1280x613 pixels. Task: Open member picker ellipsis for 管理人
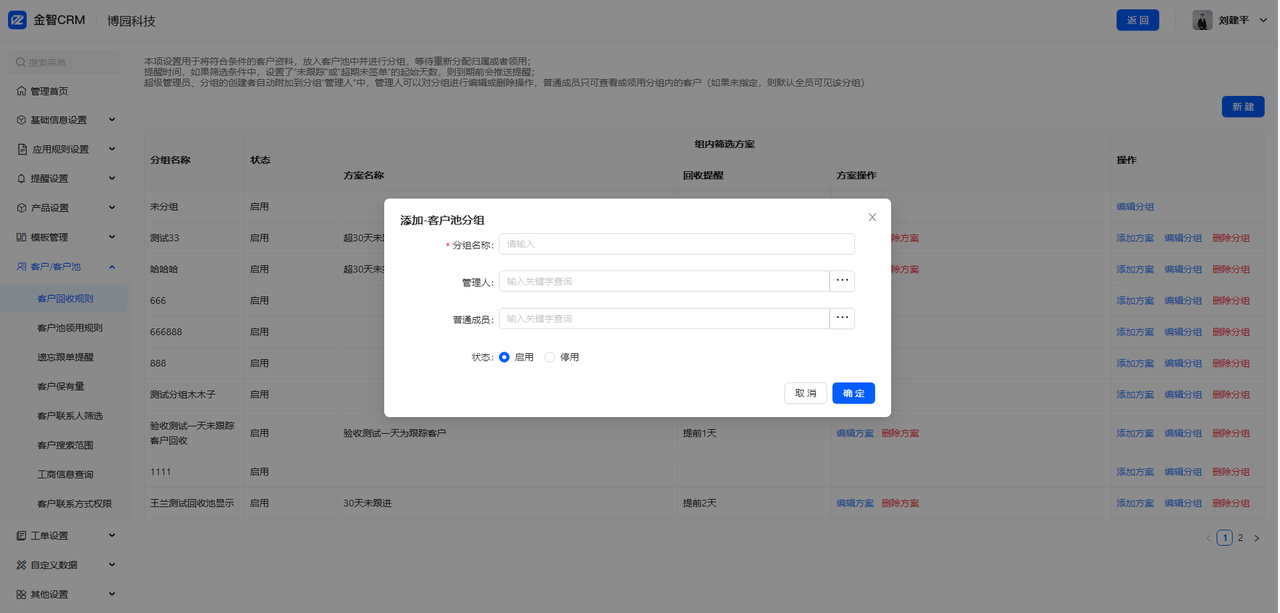pyautogui.click(x=842, y=281)
